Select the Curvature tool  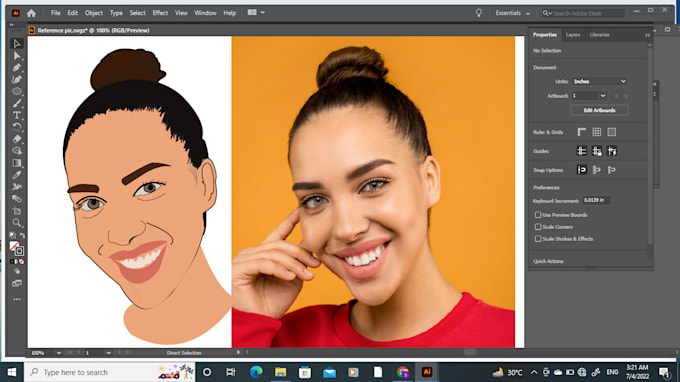[17, 79]
